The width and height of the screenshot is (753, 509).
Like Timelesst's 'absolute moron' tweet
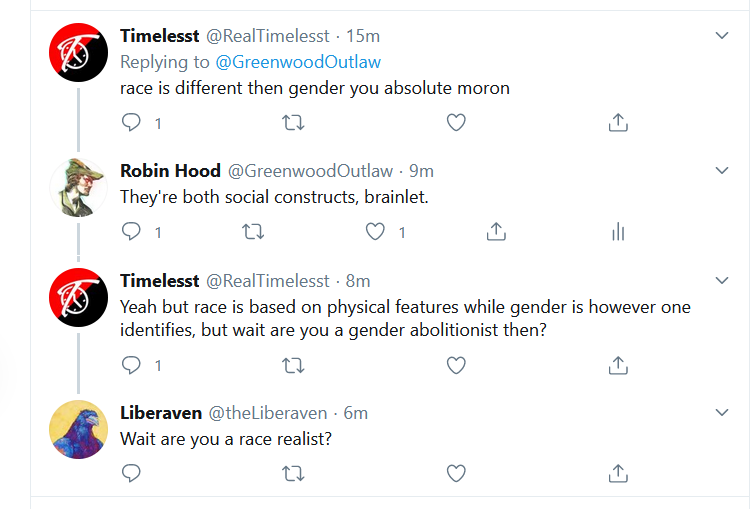[456, 123]
